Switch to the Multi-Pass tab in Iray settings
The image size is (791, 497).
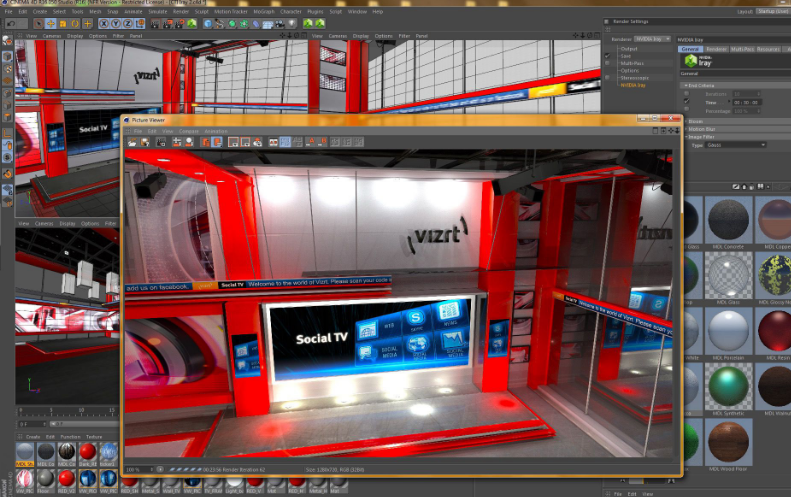coord(742,49)
